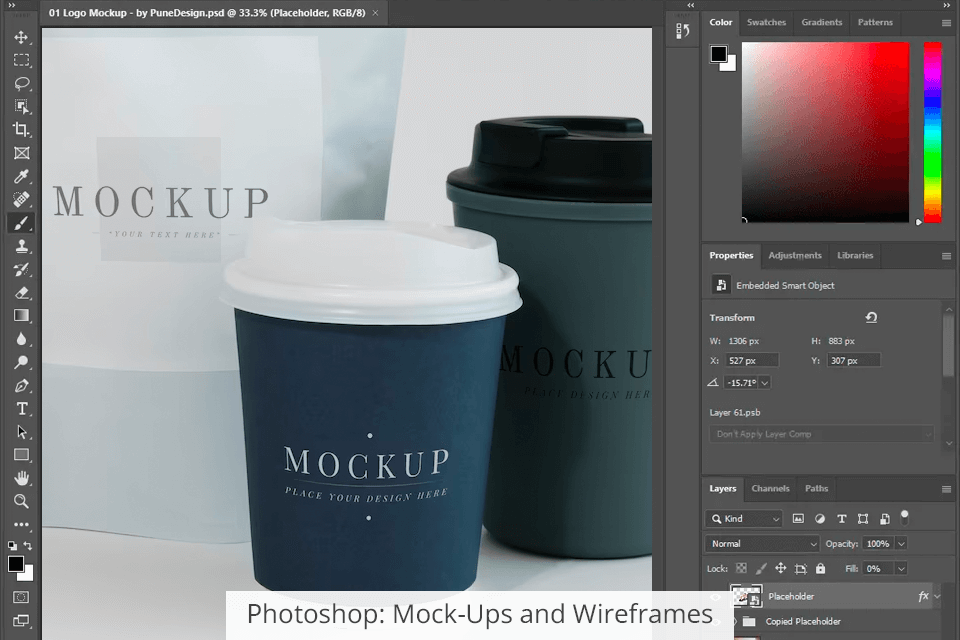Select the History Brush tool
This screenshot has height=640, width=960.
21,269
